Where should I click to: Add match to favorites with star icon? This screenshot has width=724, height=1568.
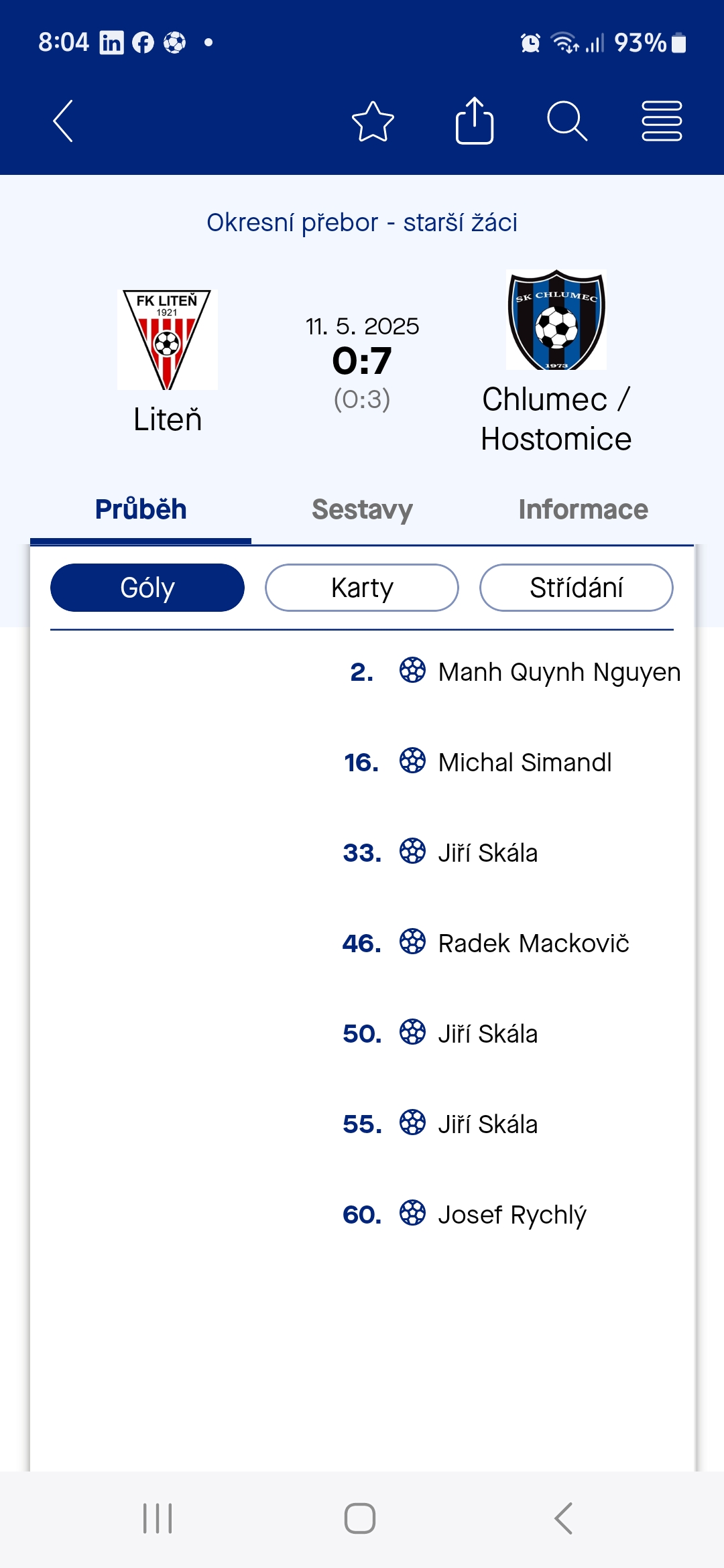tap(373, 121)
